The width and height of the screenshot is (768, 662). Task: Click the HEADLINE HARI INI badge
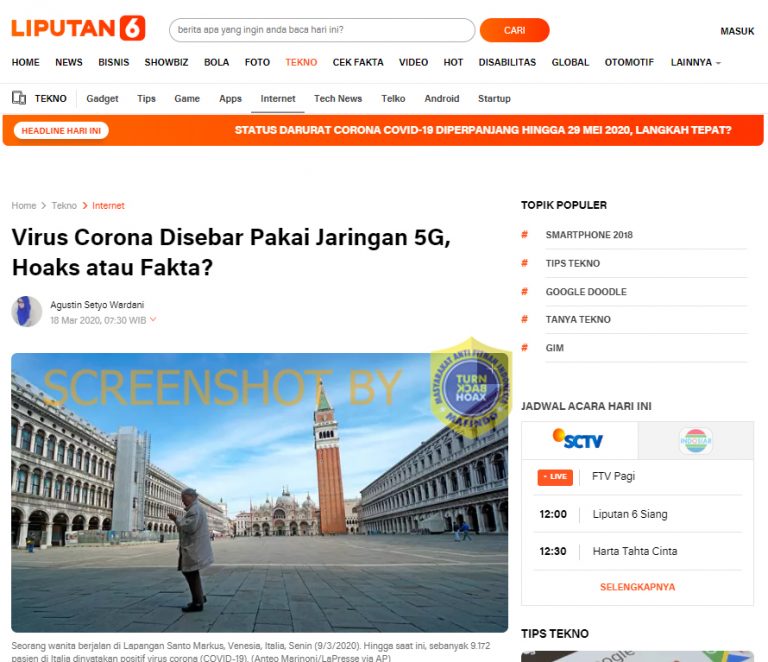click(x=61, y=131)
